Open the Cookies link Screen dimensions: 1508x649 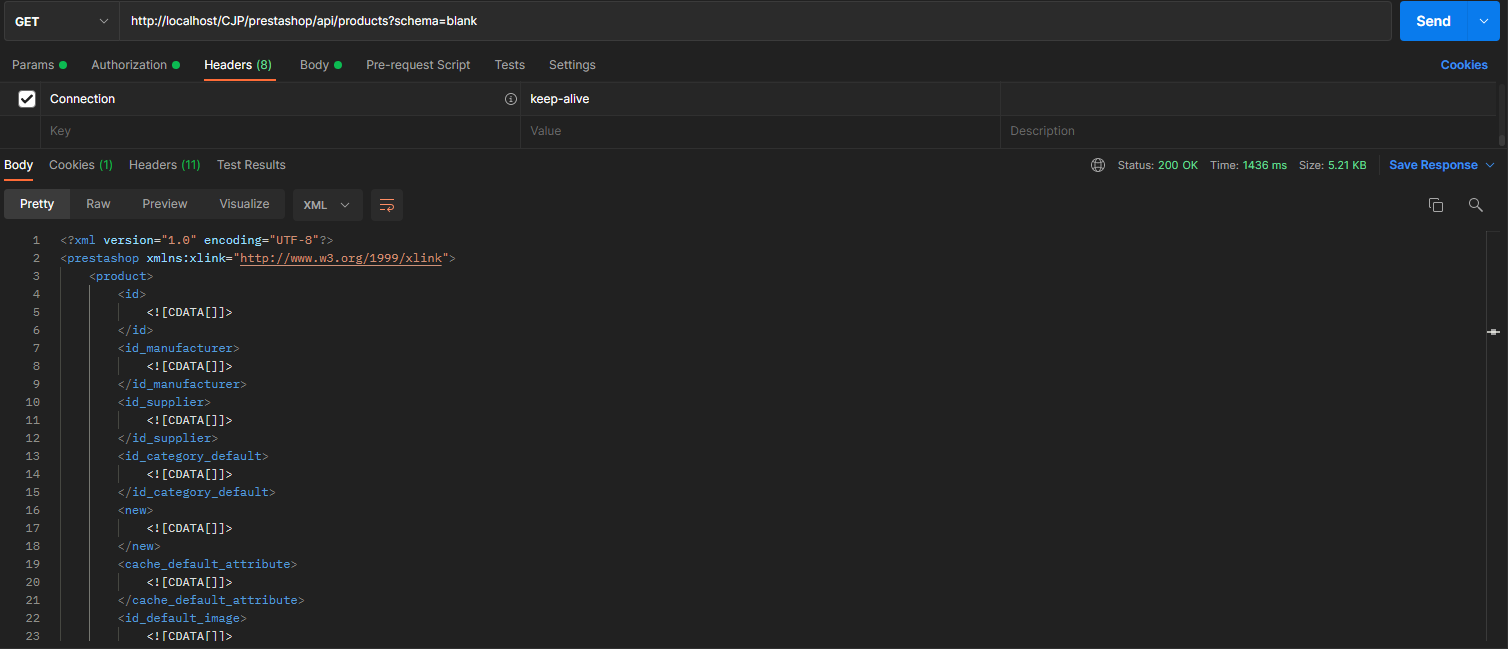(x=1464, y=65)
